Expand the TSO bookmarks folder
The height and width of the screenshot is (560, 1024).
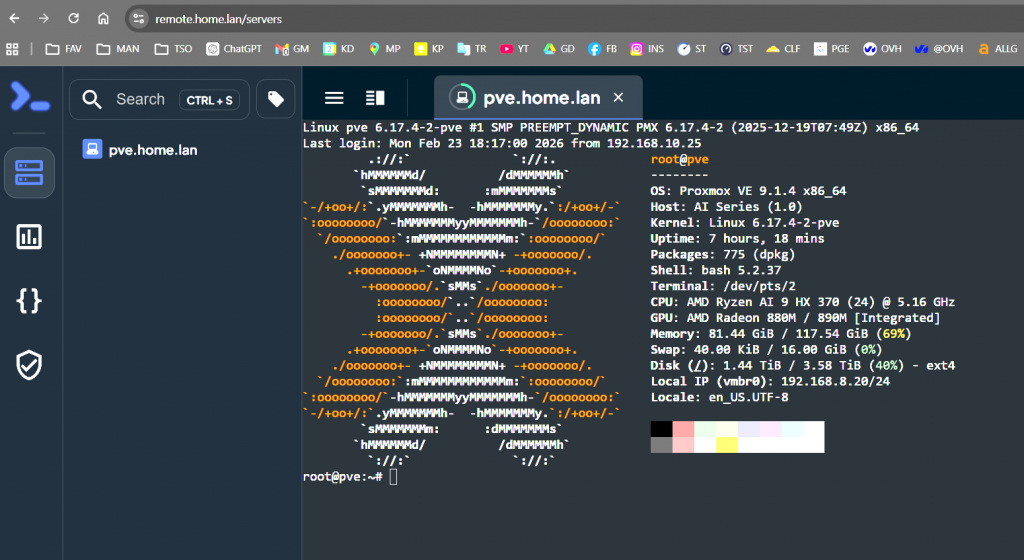[174, 48]
